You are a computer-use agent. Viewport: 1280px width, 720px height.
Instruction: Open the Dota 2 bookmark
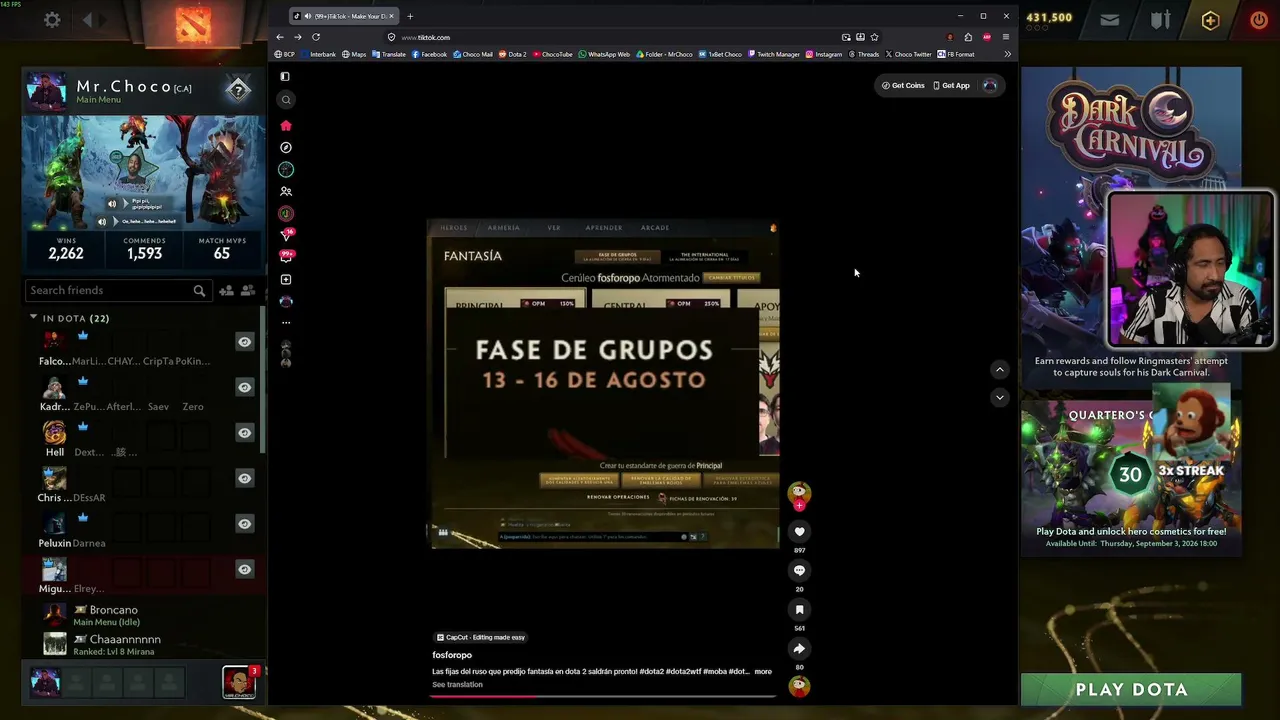512,54
